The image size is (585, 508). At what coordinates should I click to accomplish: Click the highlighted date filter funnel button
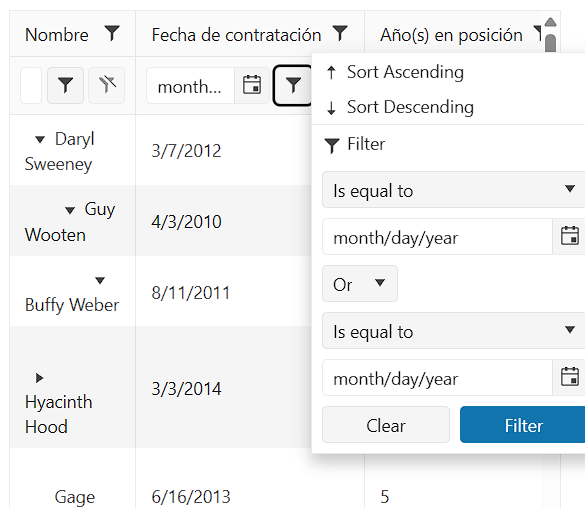click(x=293, y=85)
